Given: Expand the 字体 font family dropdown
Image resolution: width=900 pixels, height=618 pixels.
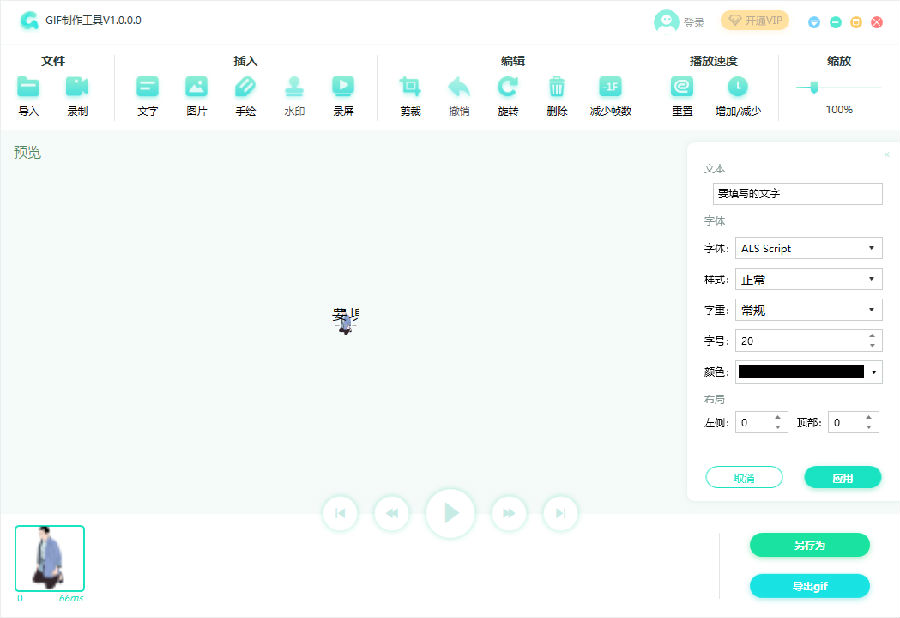Looking at the screenshot, I should (808, 248).
